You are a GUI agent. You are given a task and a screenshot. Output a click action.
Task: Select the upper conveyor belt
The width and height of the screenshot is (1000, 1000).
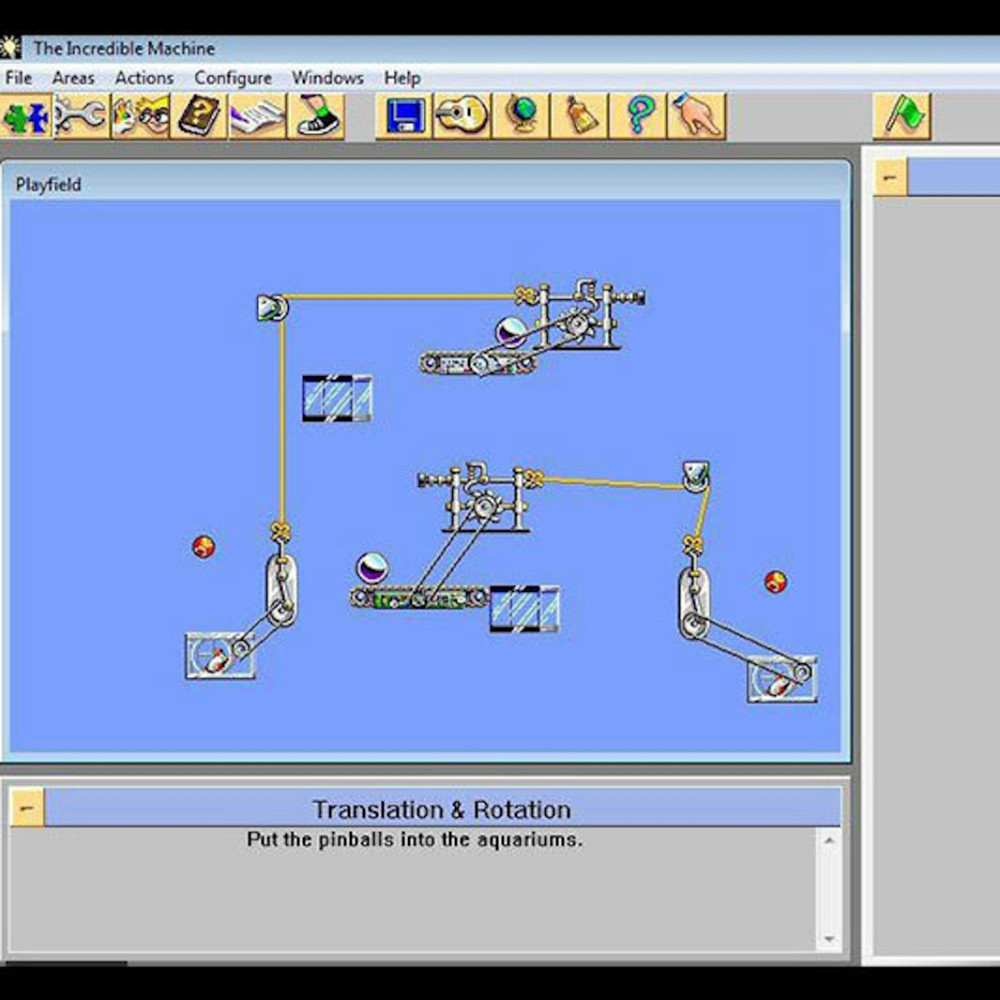coord(477,363)
